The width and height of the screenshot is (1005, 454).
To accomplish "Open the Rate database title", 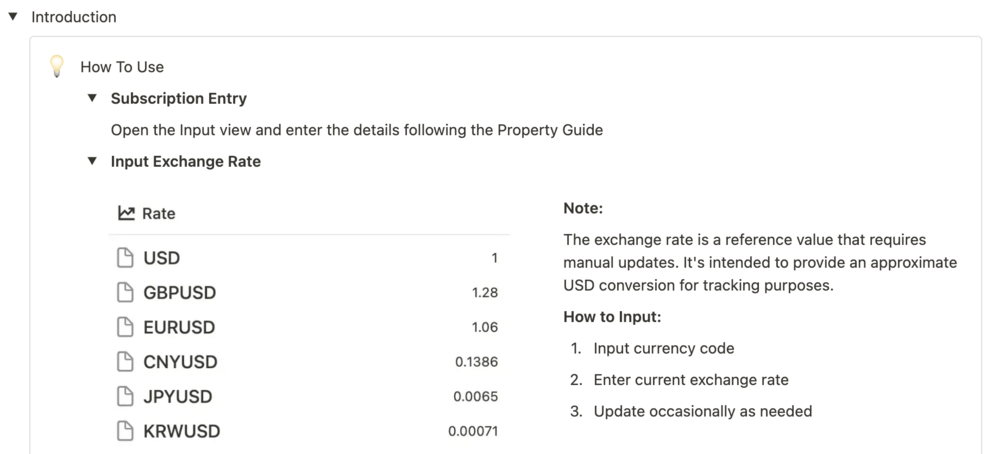I will (158, 213).
